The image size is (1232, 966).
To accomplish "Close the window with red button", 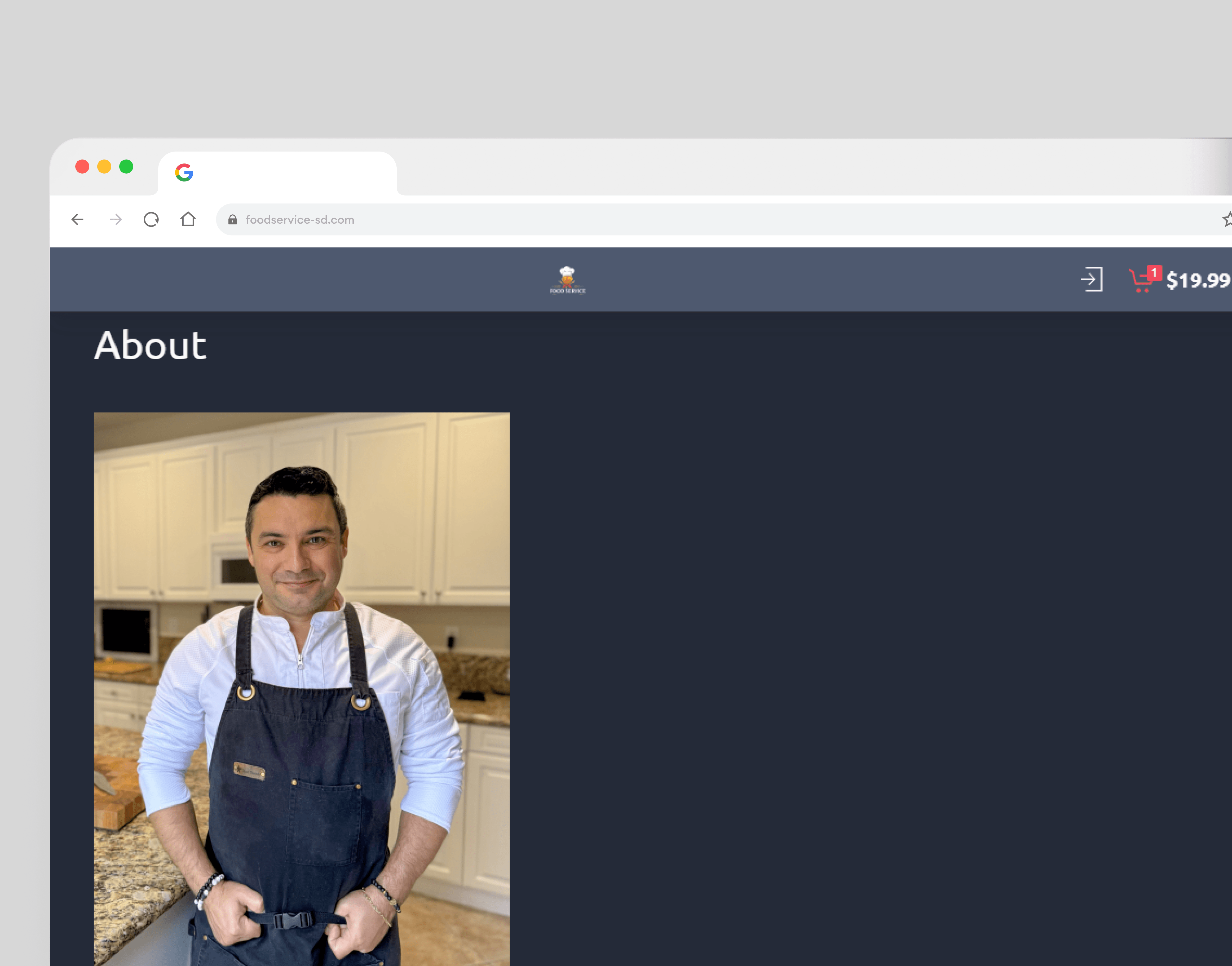I will tap(83, 167).
